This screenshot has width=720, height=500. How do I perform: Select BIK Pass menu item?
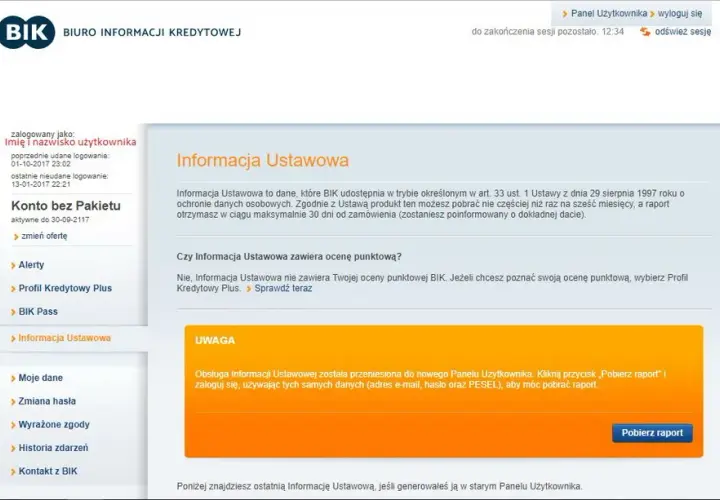pyautogui.click(x=38, y=312)
